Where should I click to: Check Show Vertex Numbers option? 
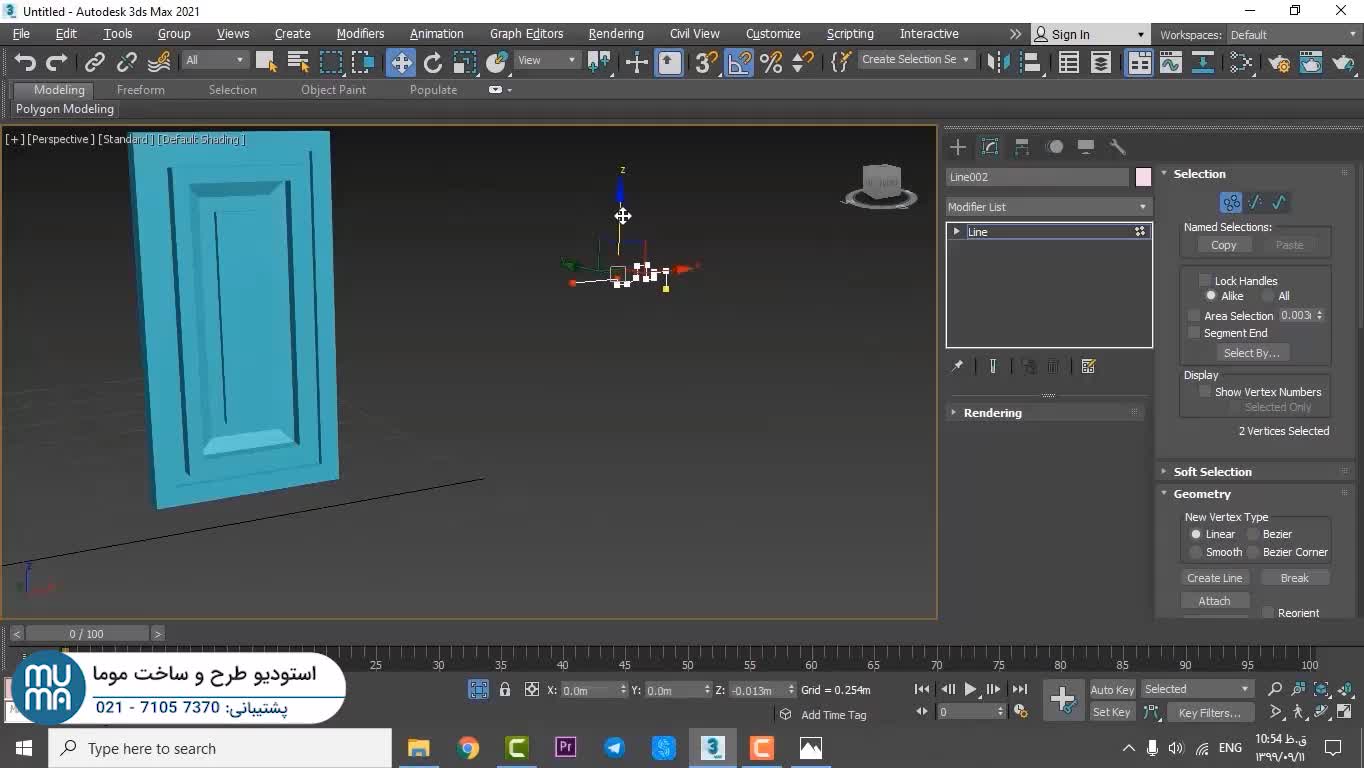pyautogui.click(x=1205, y=392)
